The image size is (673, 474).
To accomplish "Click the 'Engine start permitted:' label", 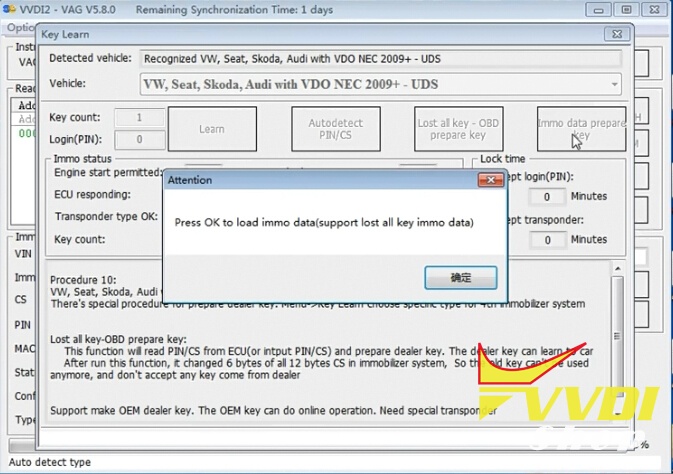I will (107, 173).
